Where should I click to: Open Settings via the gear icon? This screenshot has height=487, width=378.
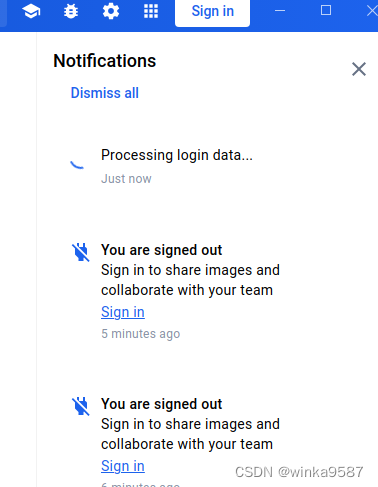pos(111,11)
